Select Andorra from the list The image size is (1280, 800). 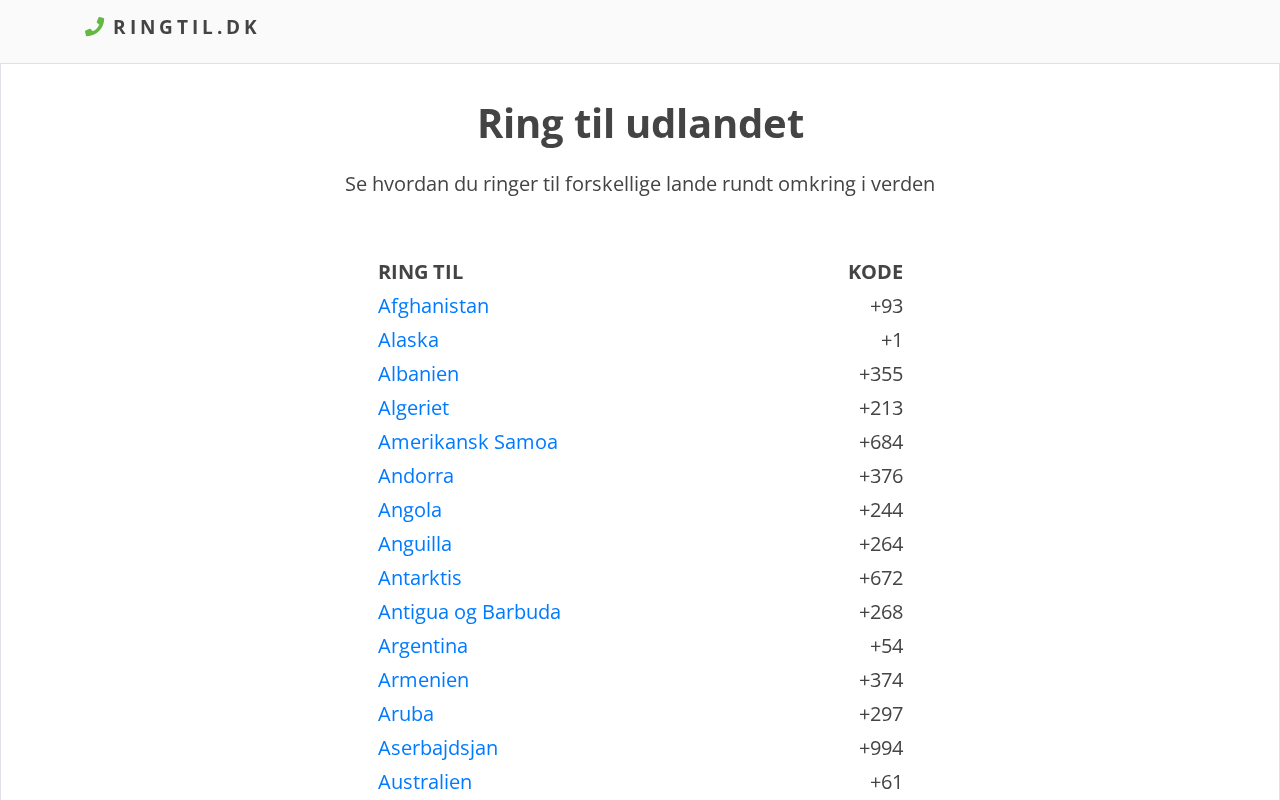pyautogui.click(x=415, y=476)
